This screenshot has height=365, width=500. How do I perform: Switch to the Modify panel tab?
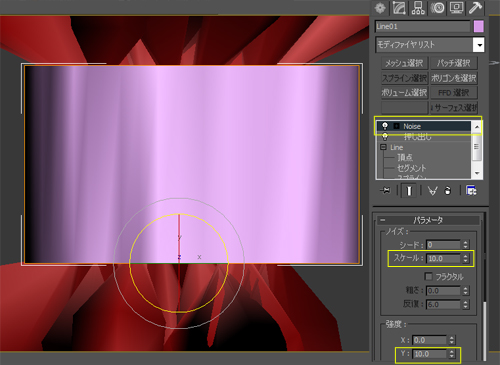tap(399, 8)
